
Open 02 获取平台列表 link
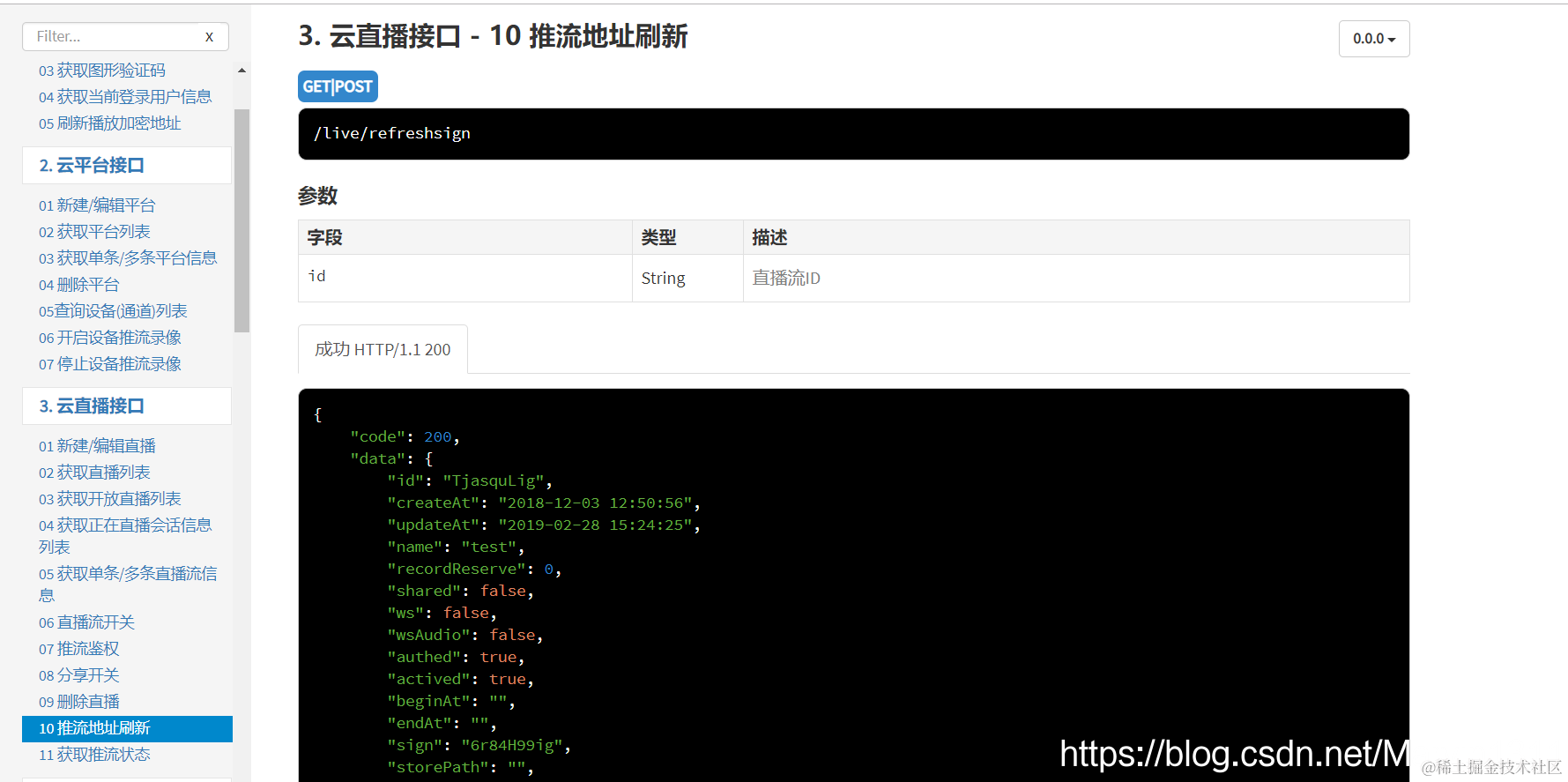pos(94,232)
